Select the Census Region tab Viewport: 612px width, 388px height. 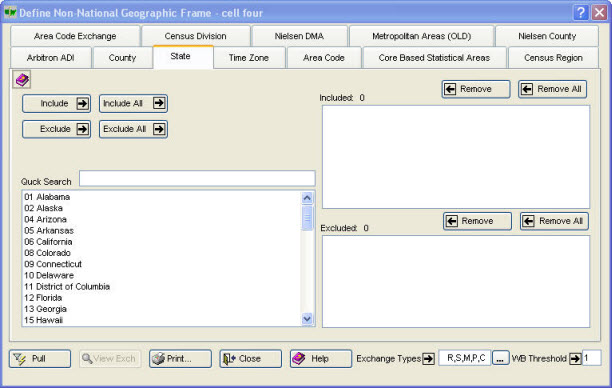(553, 58)
